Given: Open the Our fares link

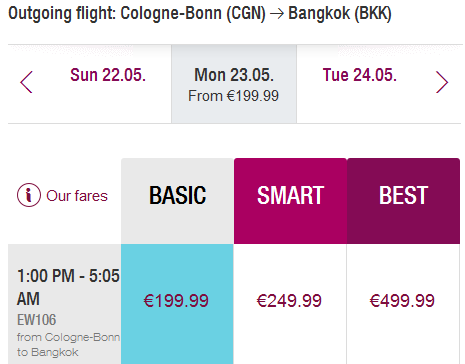Looking at the screenshot, I should click(x=77, y=196).
